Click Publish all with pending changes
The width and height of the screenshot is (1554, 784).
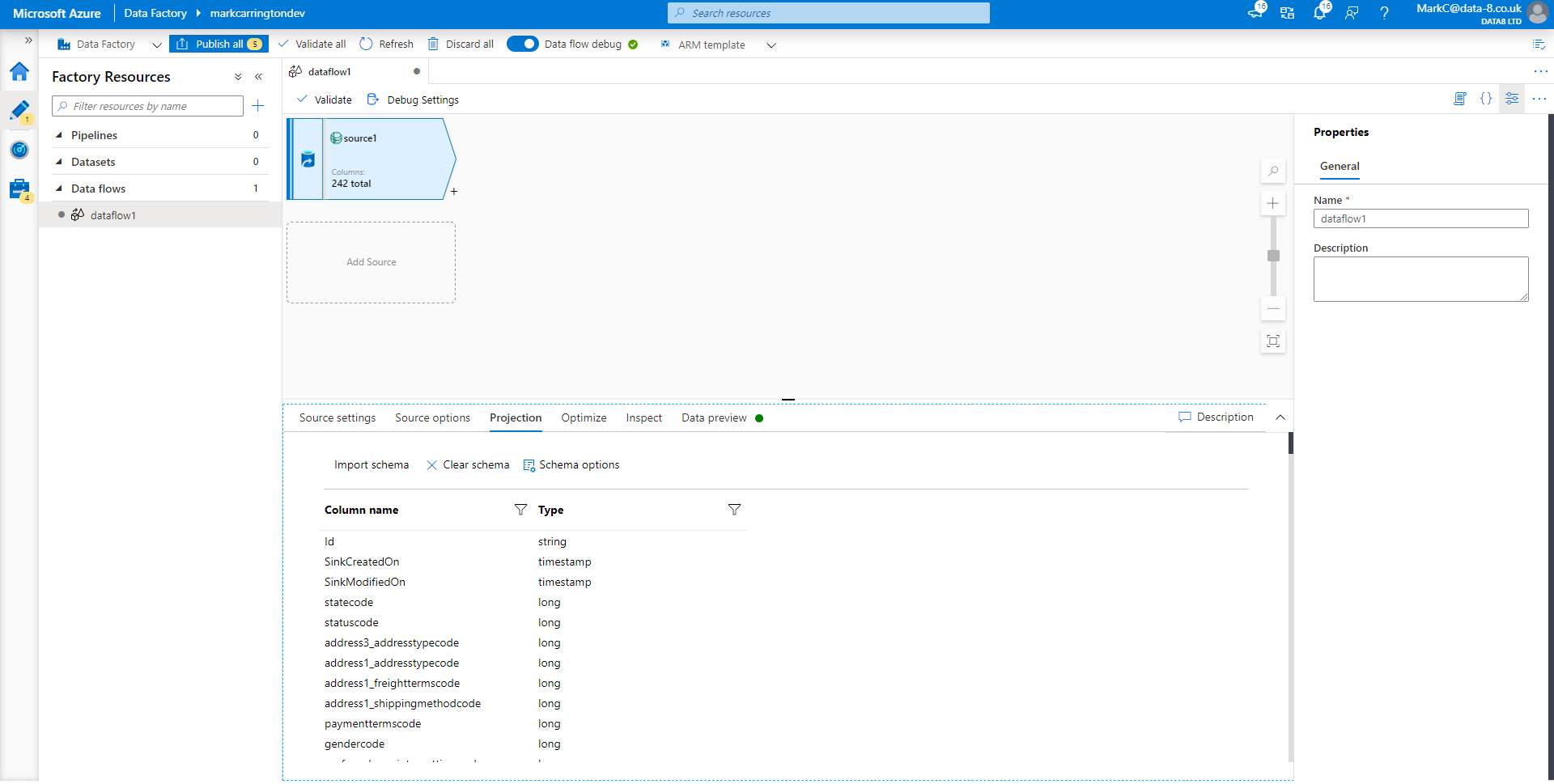coord(218,44)
